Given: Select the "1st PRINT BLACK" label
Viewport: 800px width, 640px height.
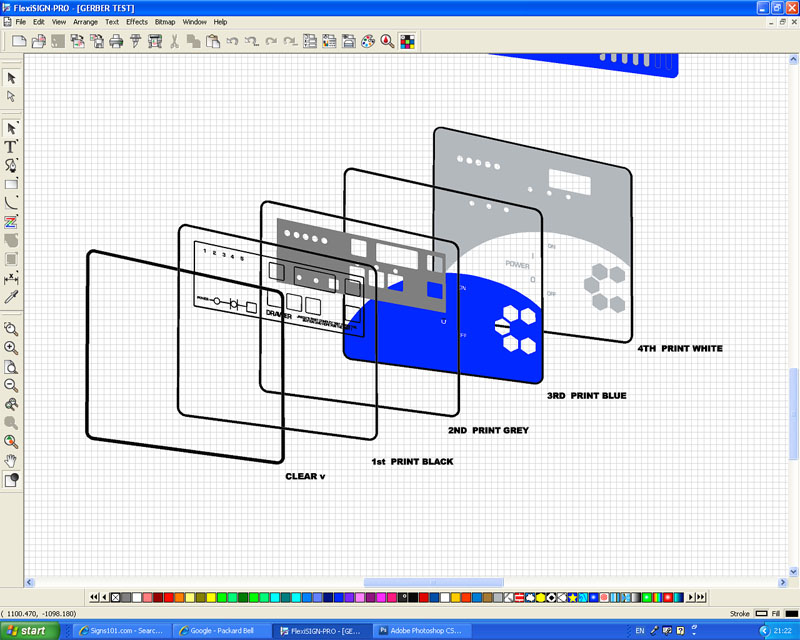Looking at the screenshot, I should point(412,461).
